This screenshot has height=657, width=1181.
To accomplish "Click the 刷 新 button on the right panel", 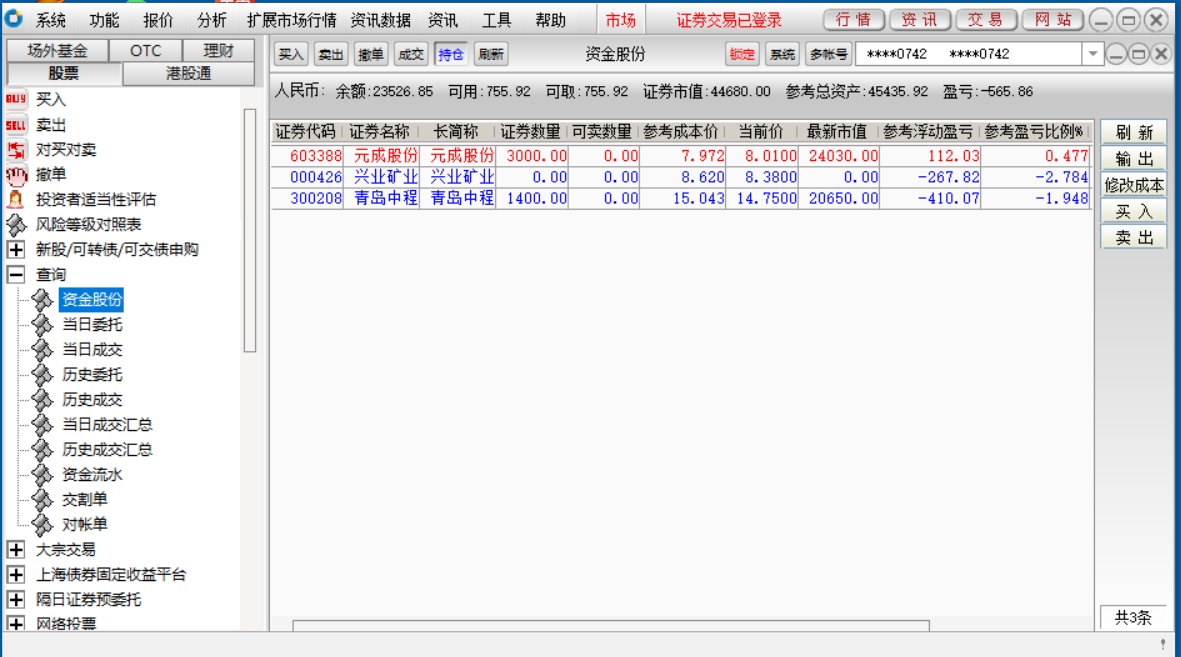I will 1134,133.
